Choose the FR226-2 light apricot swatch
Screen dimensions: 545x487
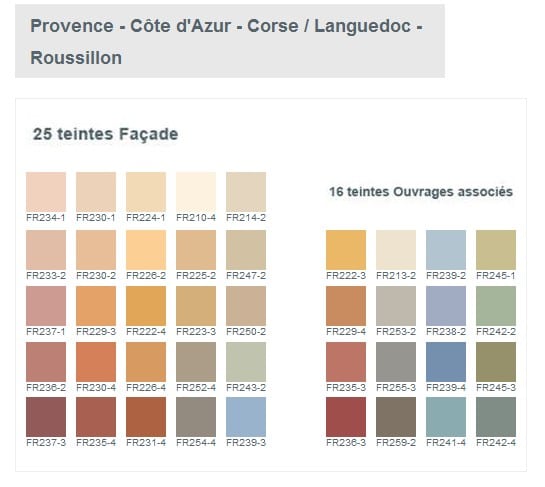pos(146,250)
